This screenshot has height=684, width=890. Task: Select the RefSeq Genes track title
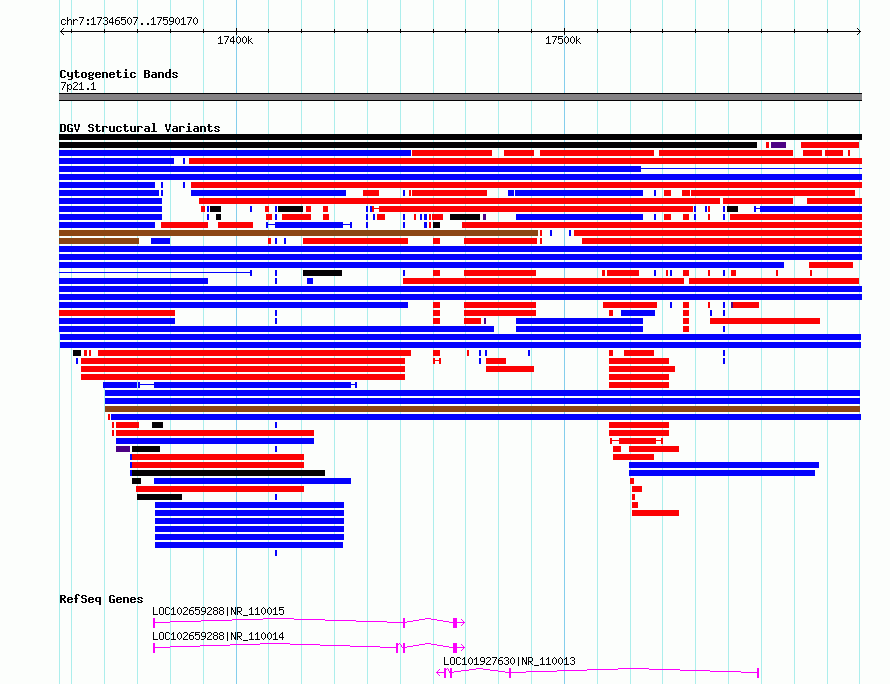[x=101, y=599]
